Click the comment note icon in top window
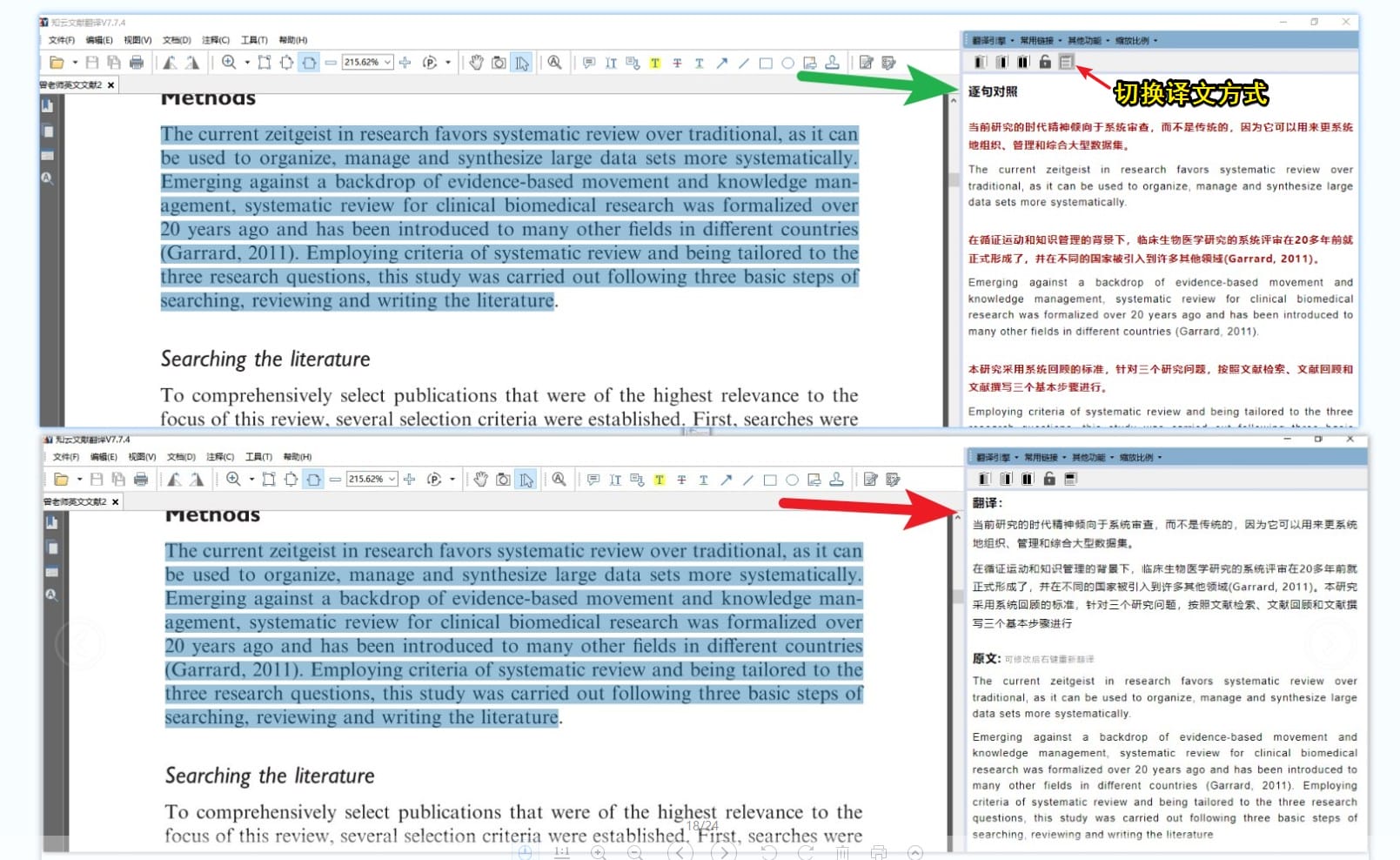 589,63
